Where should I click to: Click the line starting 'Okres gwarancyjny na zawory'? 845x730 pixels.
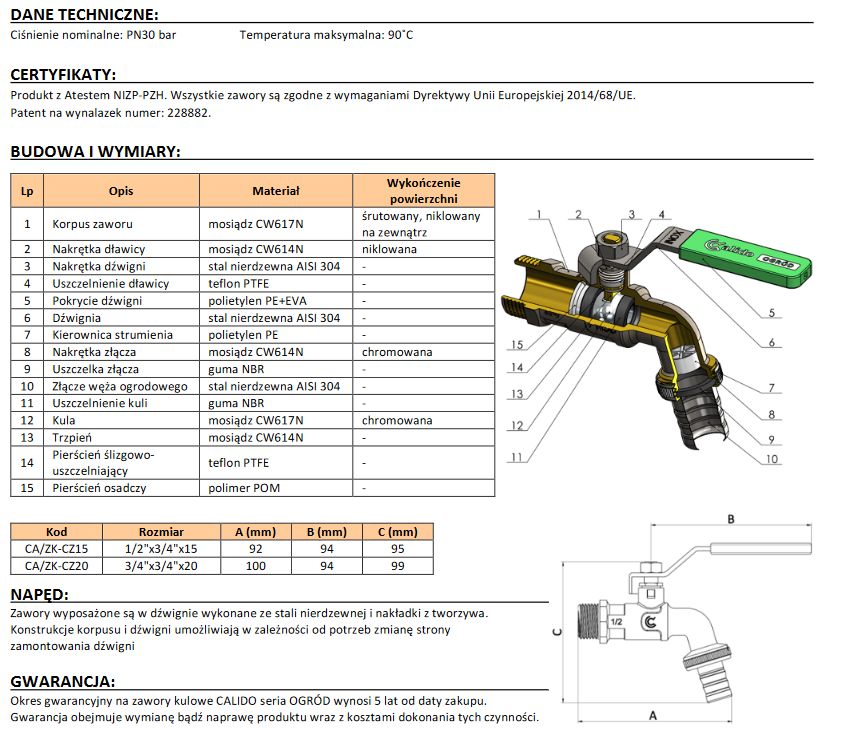(x=248, y=701)
